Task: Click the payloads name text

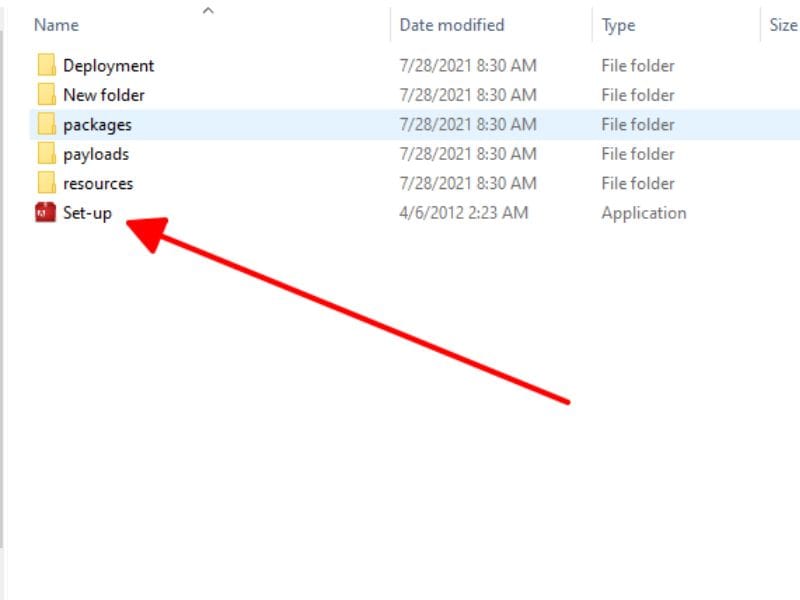Action: 96,154
